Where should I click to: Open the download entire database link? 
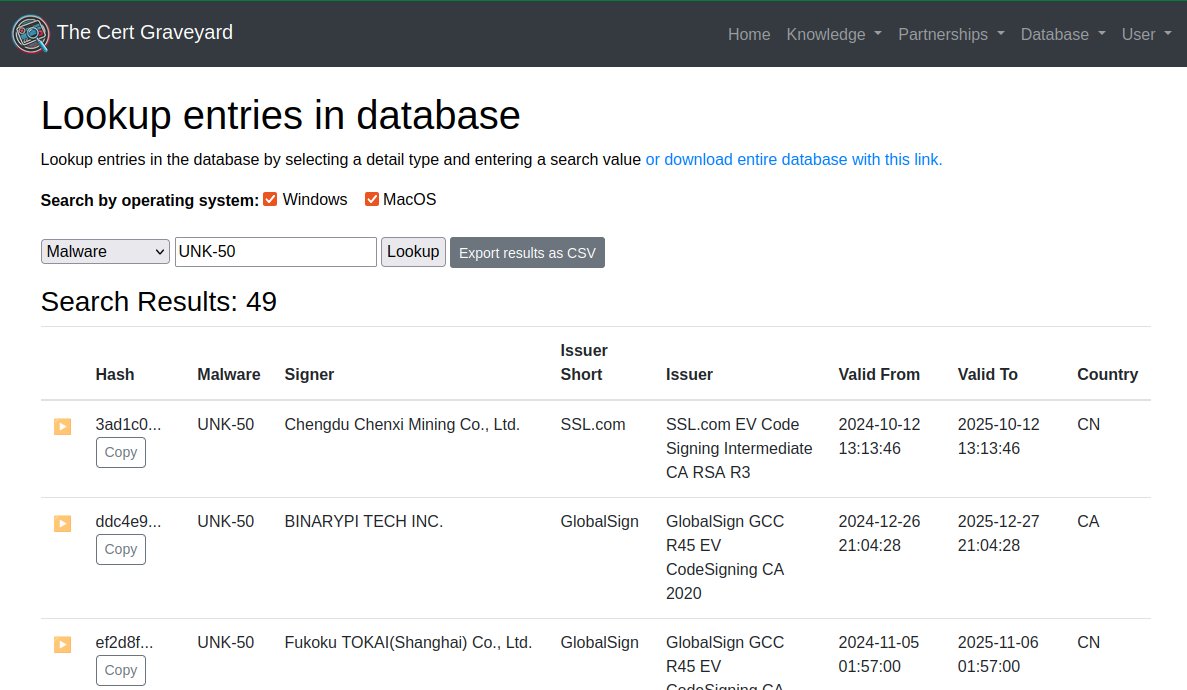pyautogui.click(x=793, y=159)
